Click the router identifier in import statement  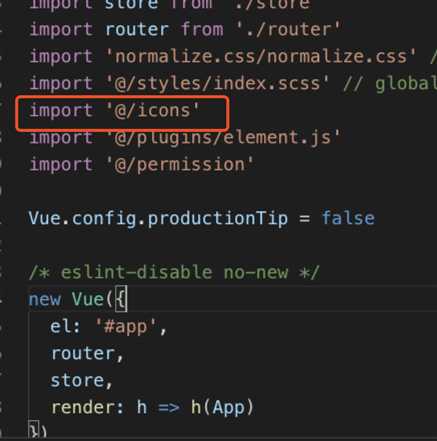(x=137, y=30)
